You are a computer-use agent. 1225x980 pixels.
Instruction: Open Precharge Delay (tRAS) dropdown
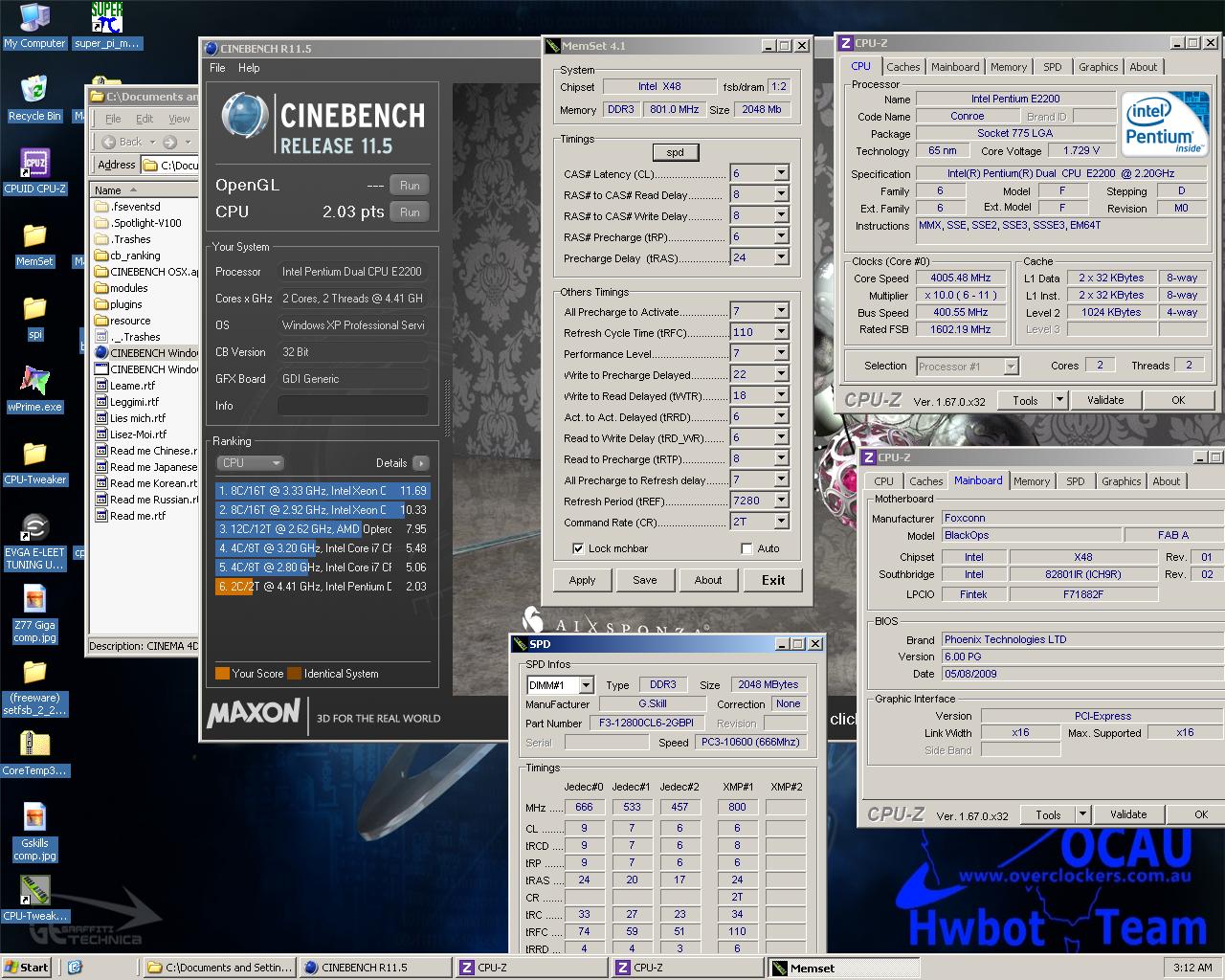point(781,257)
